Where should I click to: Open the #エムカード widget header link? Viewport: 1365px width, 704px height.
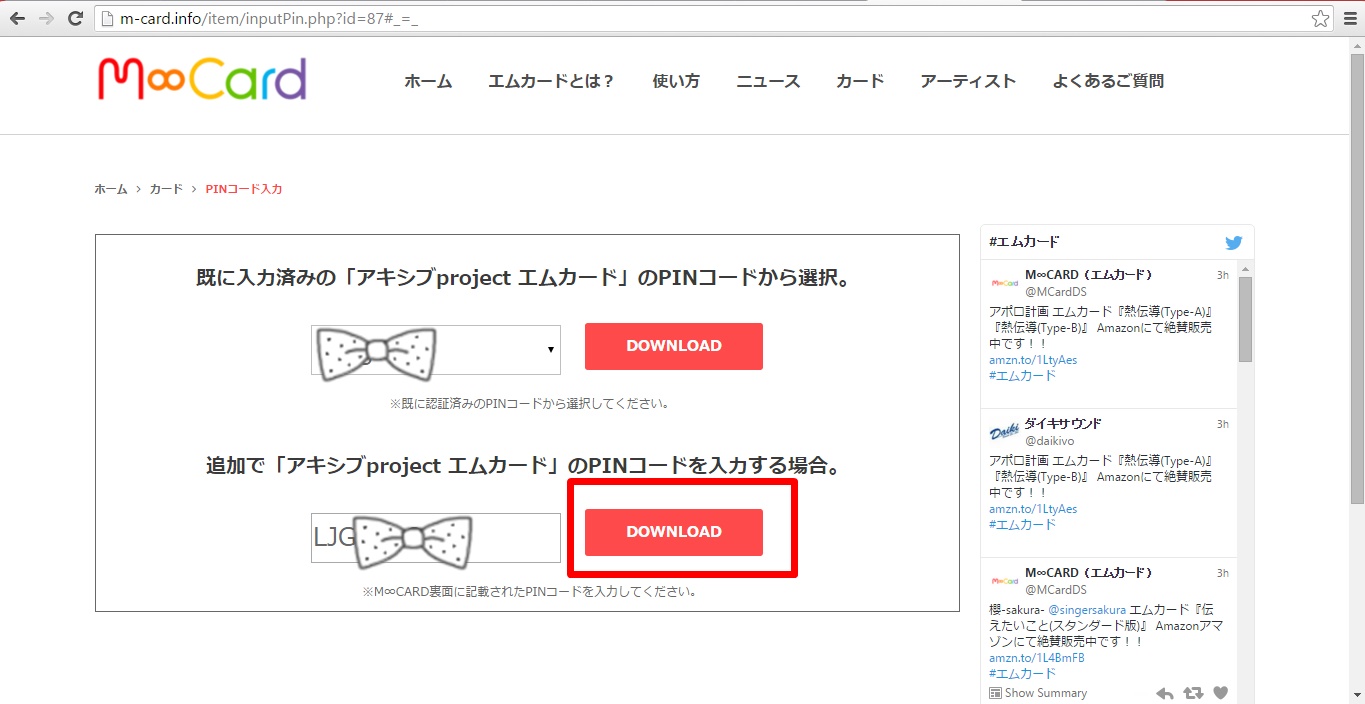(1024, 242)
